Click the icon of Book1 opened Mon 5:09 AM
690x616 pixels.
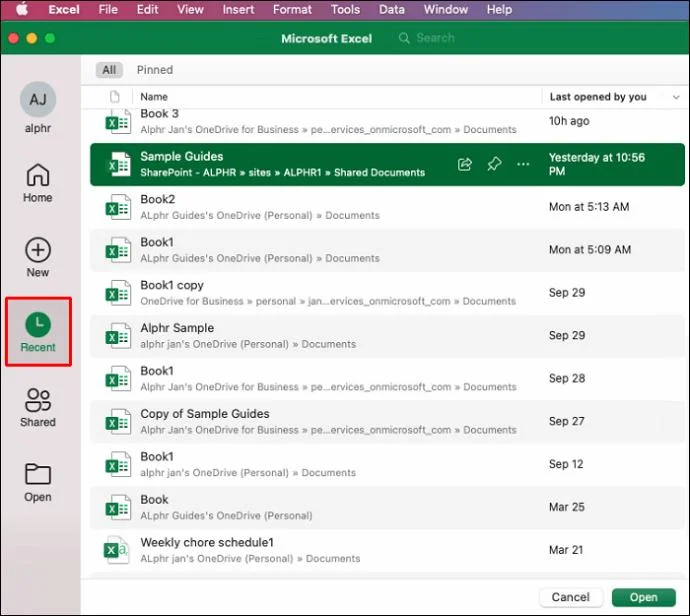coord(118,249)
